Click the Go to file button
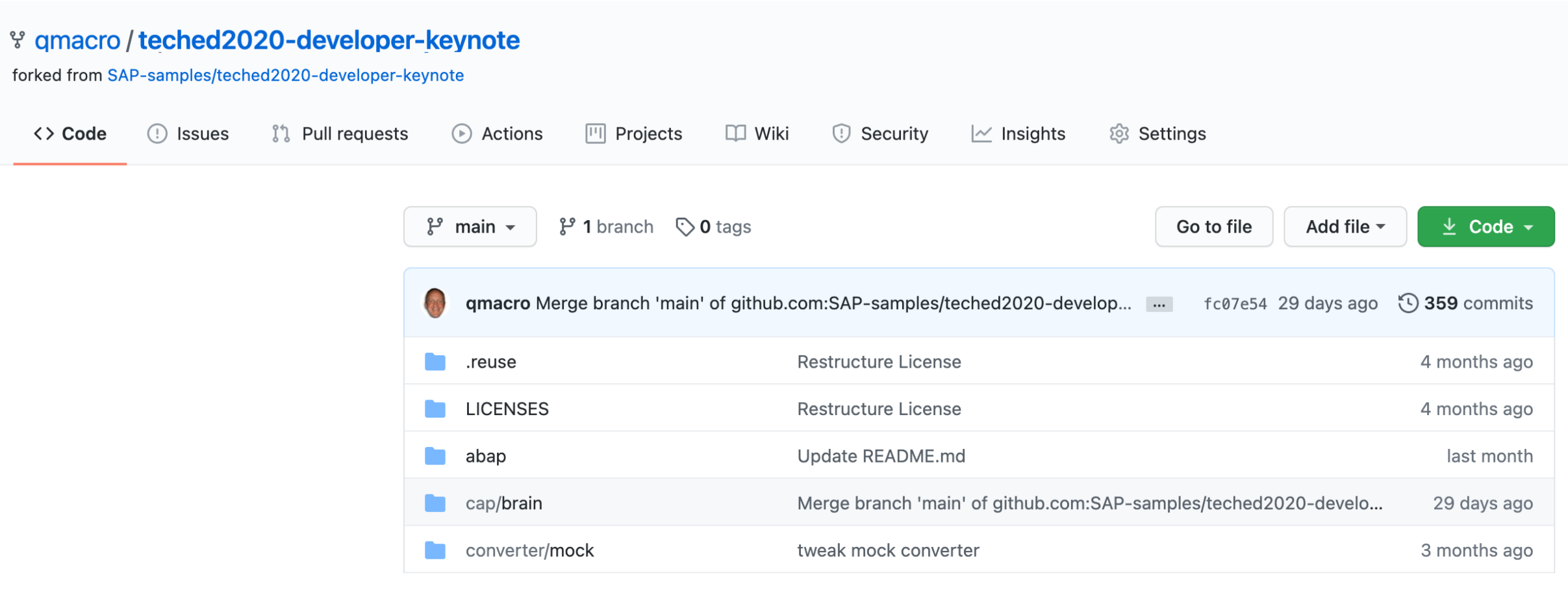Image resolution: width=1568 pixels, height=595 pixels. pos(1214,227)
